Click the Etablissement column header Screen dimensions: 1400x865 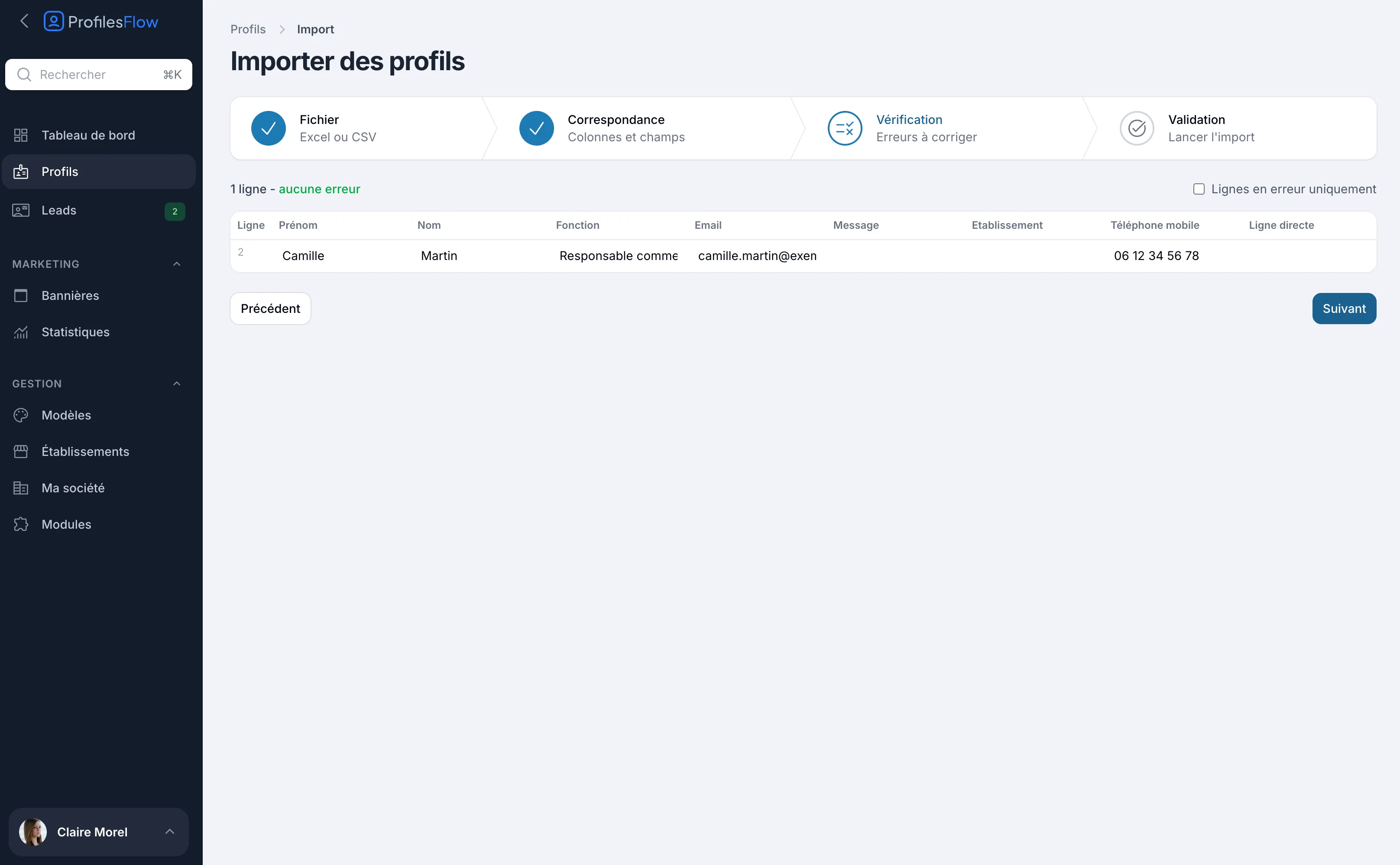(1007, 225)
